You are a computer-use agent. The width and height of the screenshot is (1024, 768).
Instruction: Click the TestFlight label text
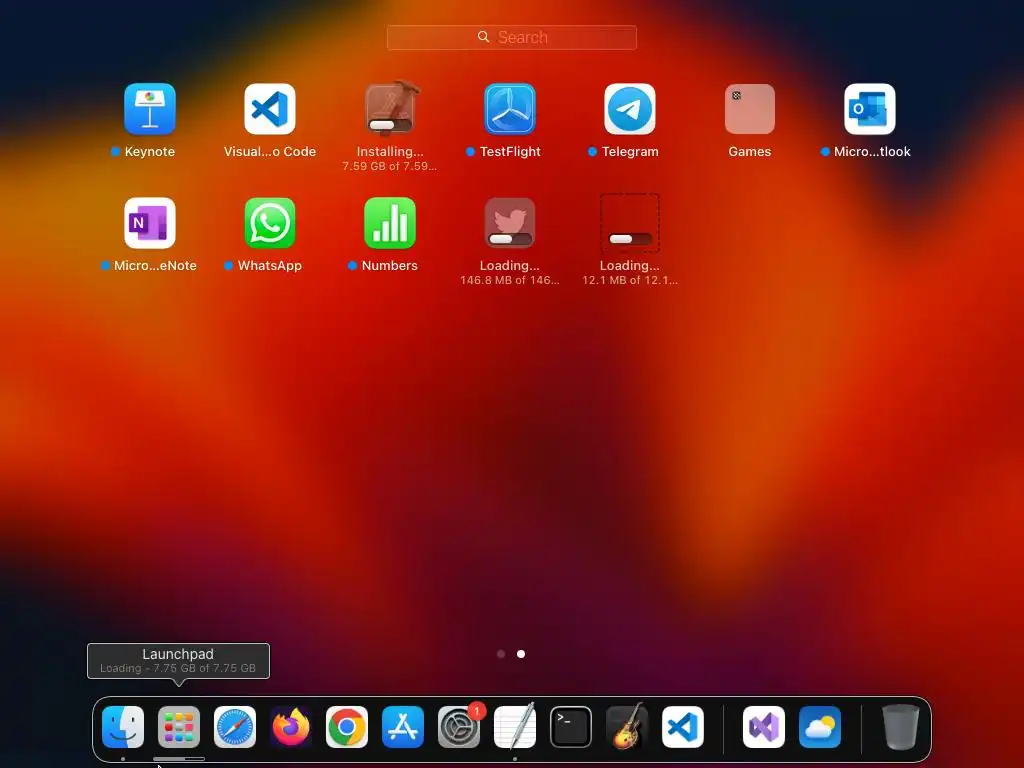coord(510,152)
